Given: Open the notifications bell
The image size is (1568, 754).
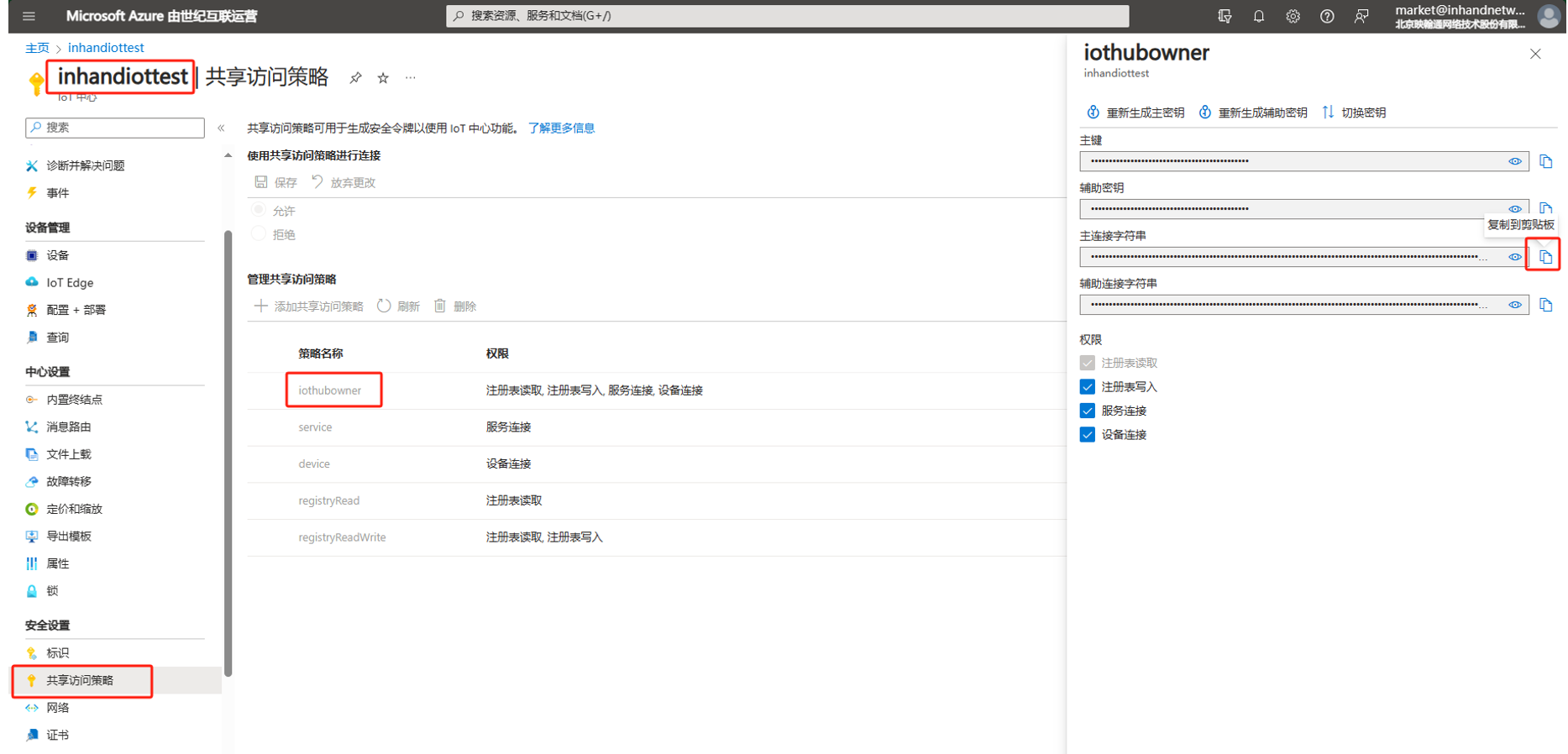Looking at the screenshot, I should click(1259, 16).
